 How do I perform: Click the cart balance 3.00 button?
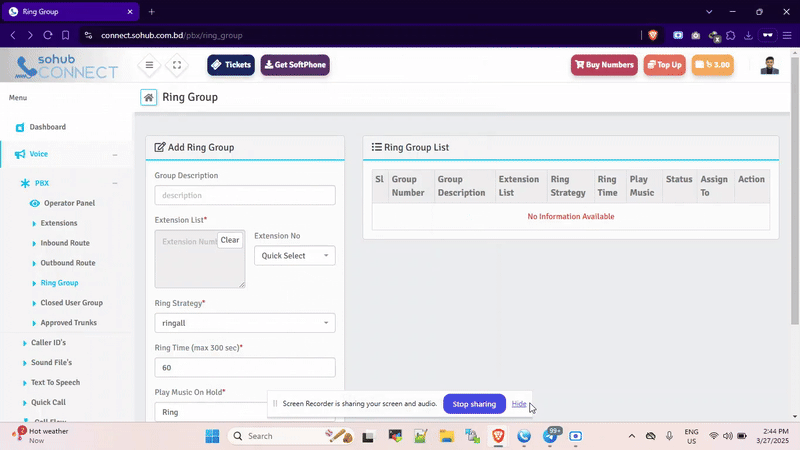click(x=712, y=65)
